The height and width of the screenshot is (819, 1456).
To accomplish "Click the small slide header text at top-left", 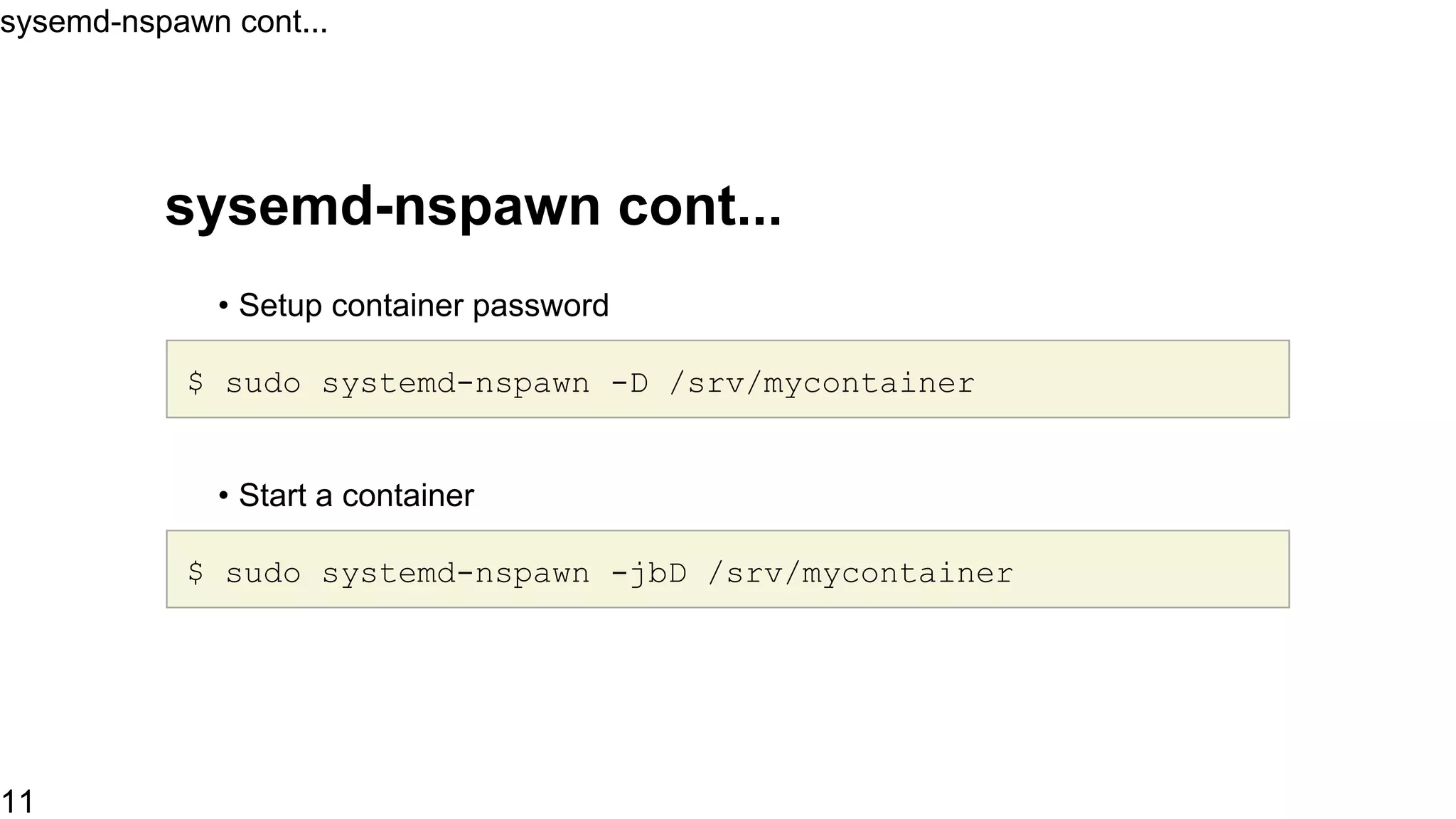I will point(164,22).
